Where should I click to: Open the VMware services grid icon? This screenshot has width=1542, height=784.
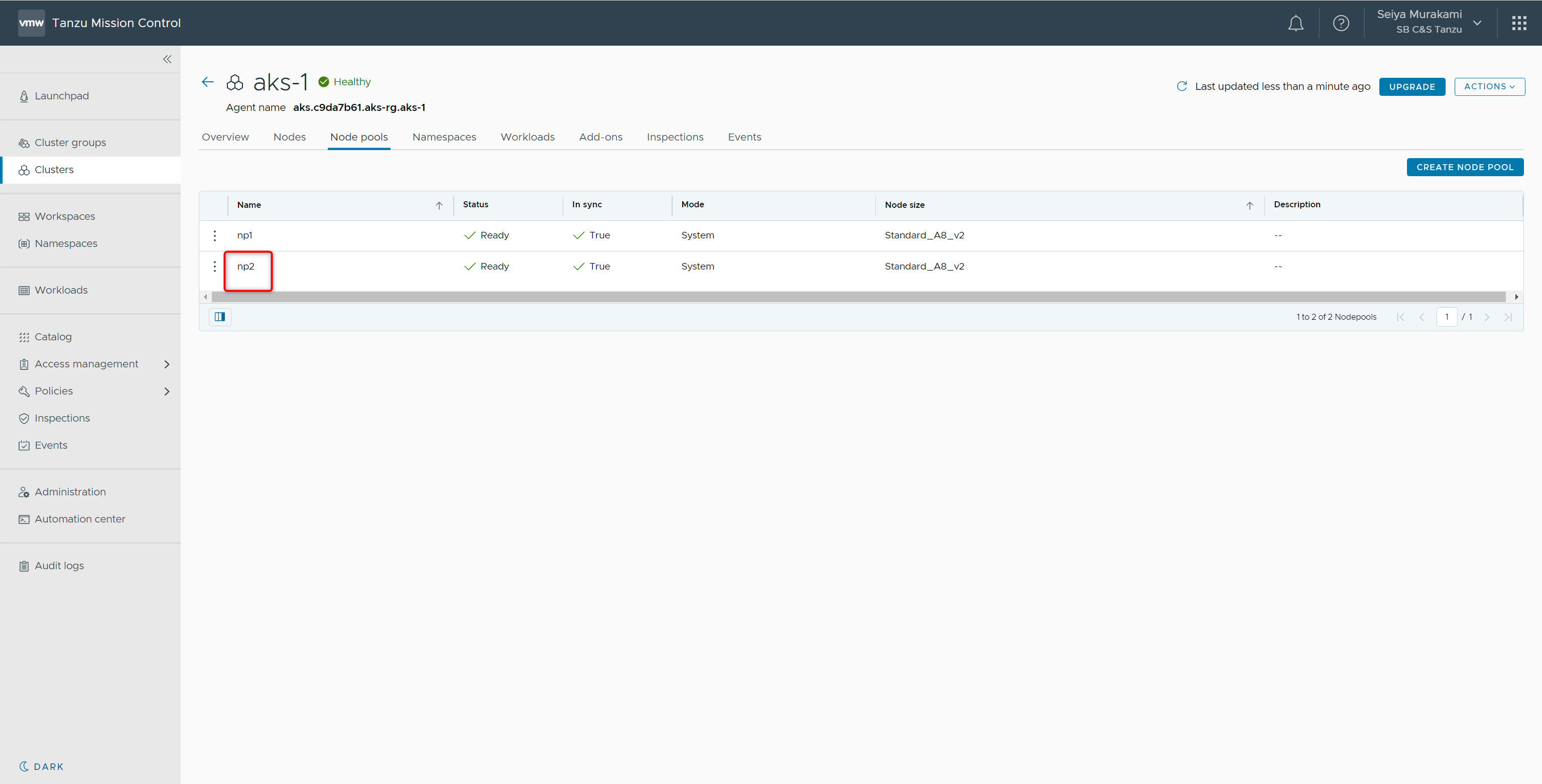click(x=1518, y=24)
